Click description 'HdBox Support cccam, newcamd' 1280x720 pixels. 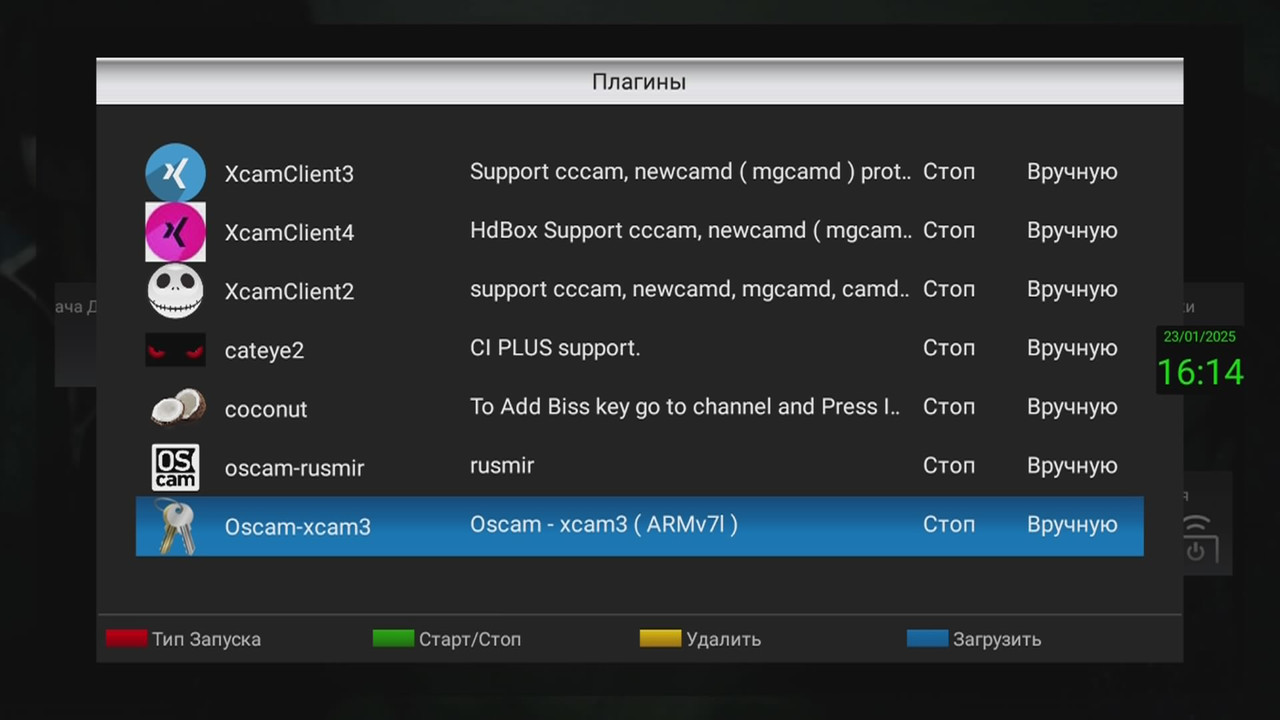point(691,231)
